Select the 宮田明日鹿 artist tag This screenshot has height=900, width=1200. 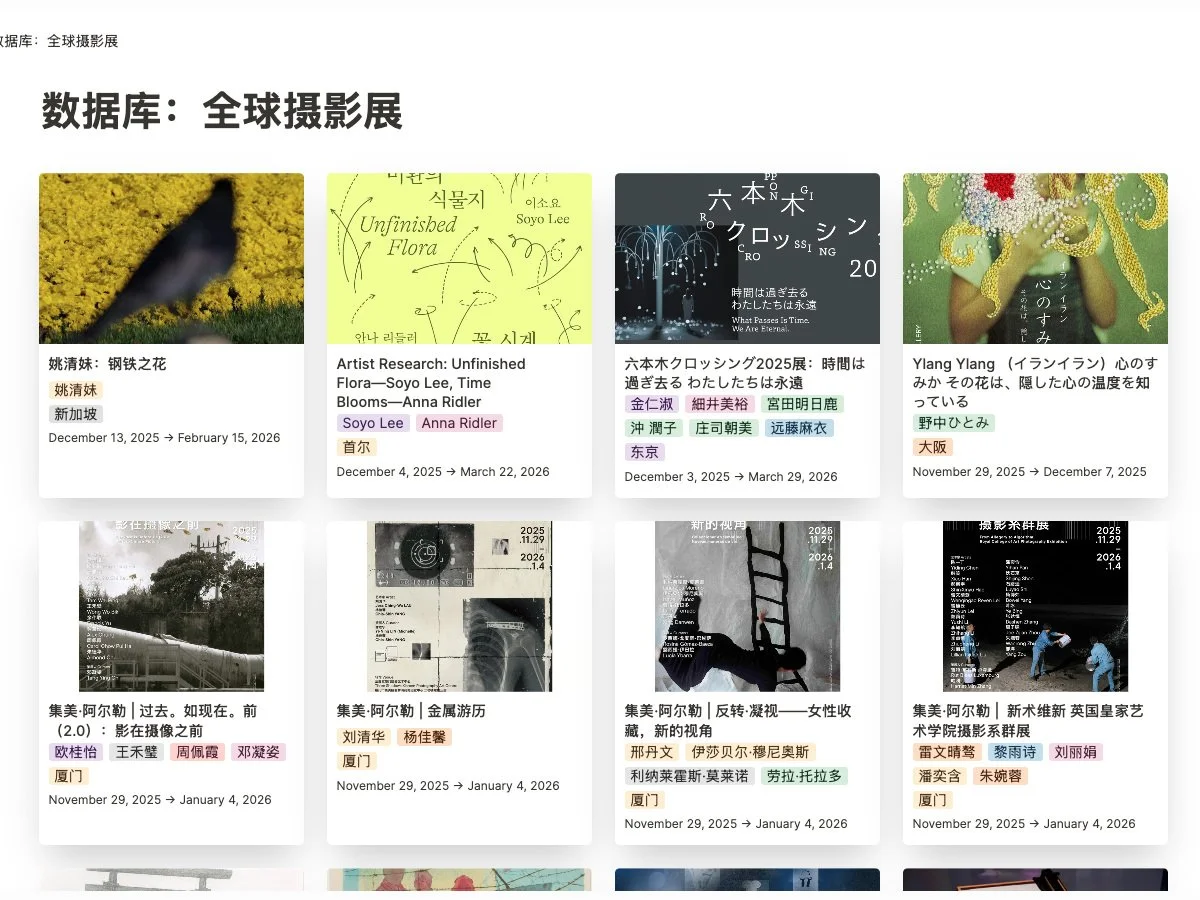[802, 405]
